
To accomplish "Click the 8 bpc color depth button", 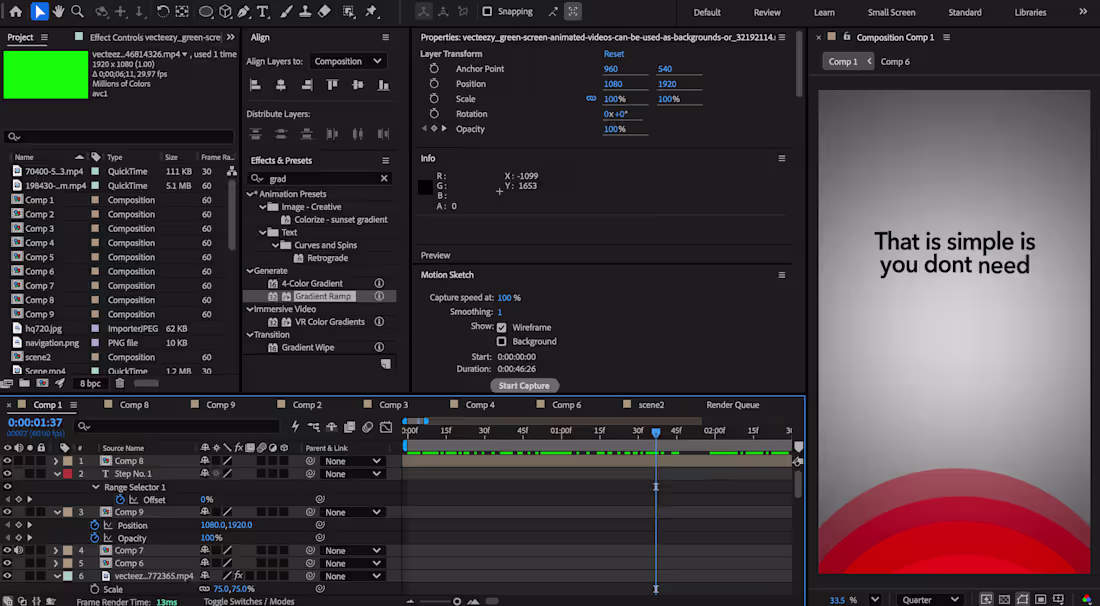I will click(x=90, y=383).
